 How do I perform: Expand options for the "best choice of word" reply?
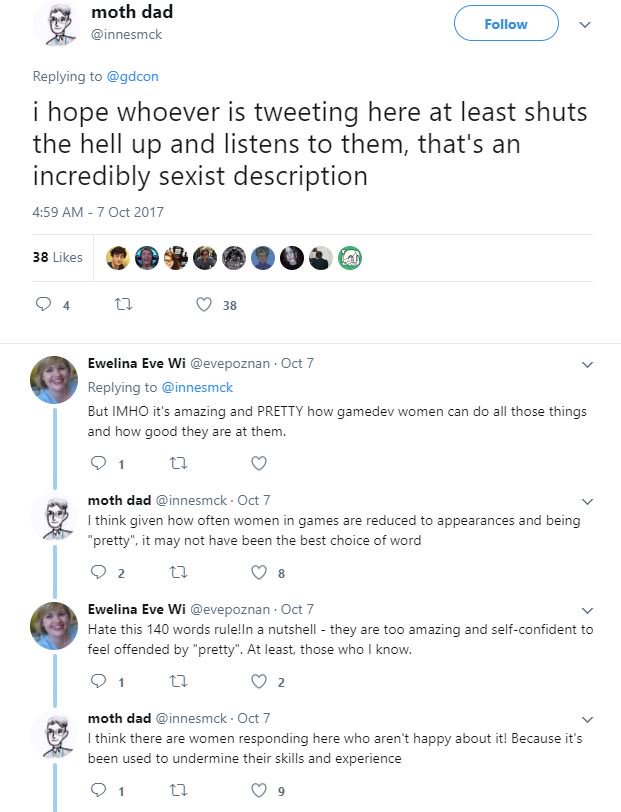coord(586,500)
